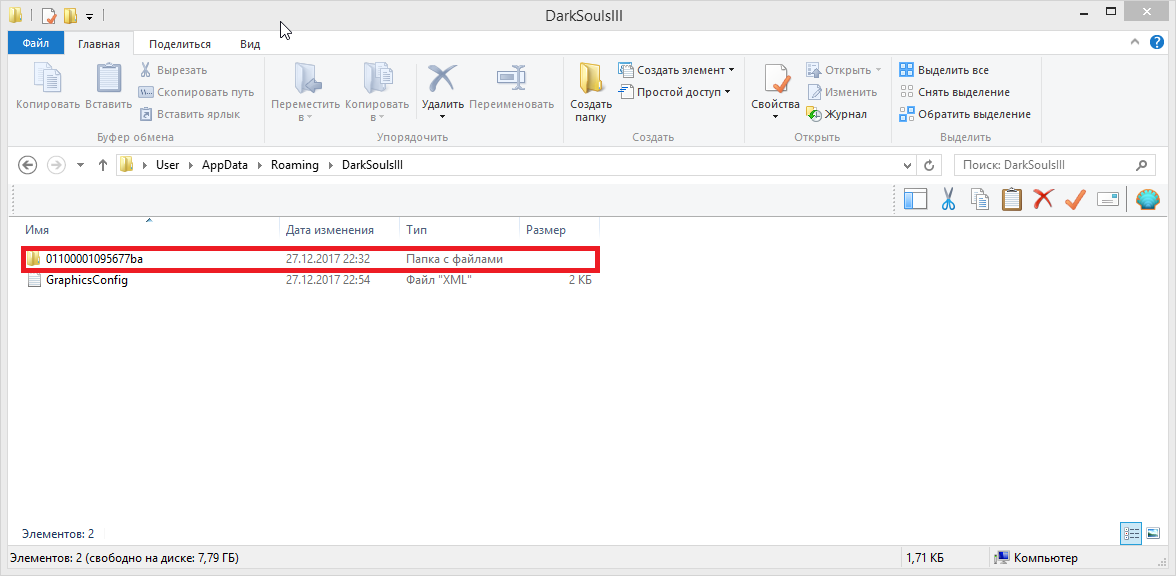Switch to details view icon

(x=1130, y=533)
